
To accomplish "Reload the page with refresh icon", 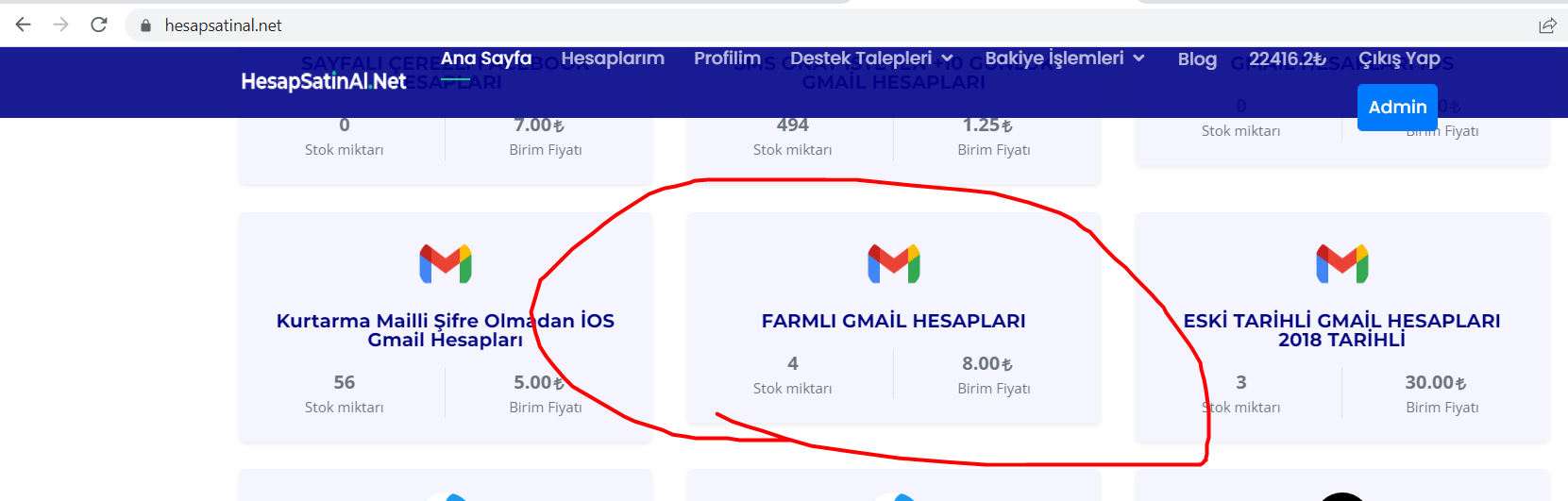I will 99,25.
